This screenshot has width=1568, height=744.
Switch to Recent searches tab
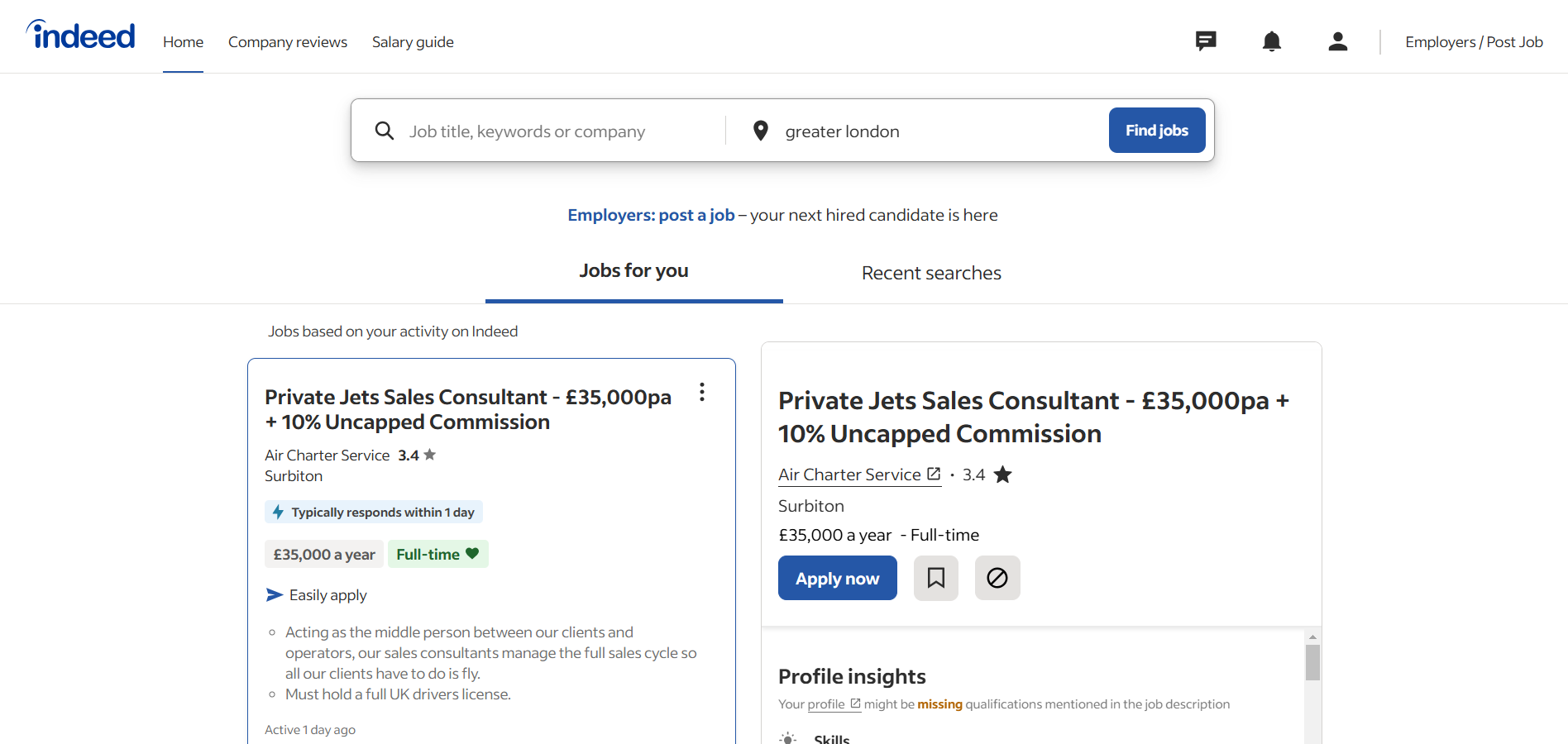point(931,273)
